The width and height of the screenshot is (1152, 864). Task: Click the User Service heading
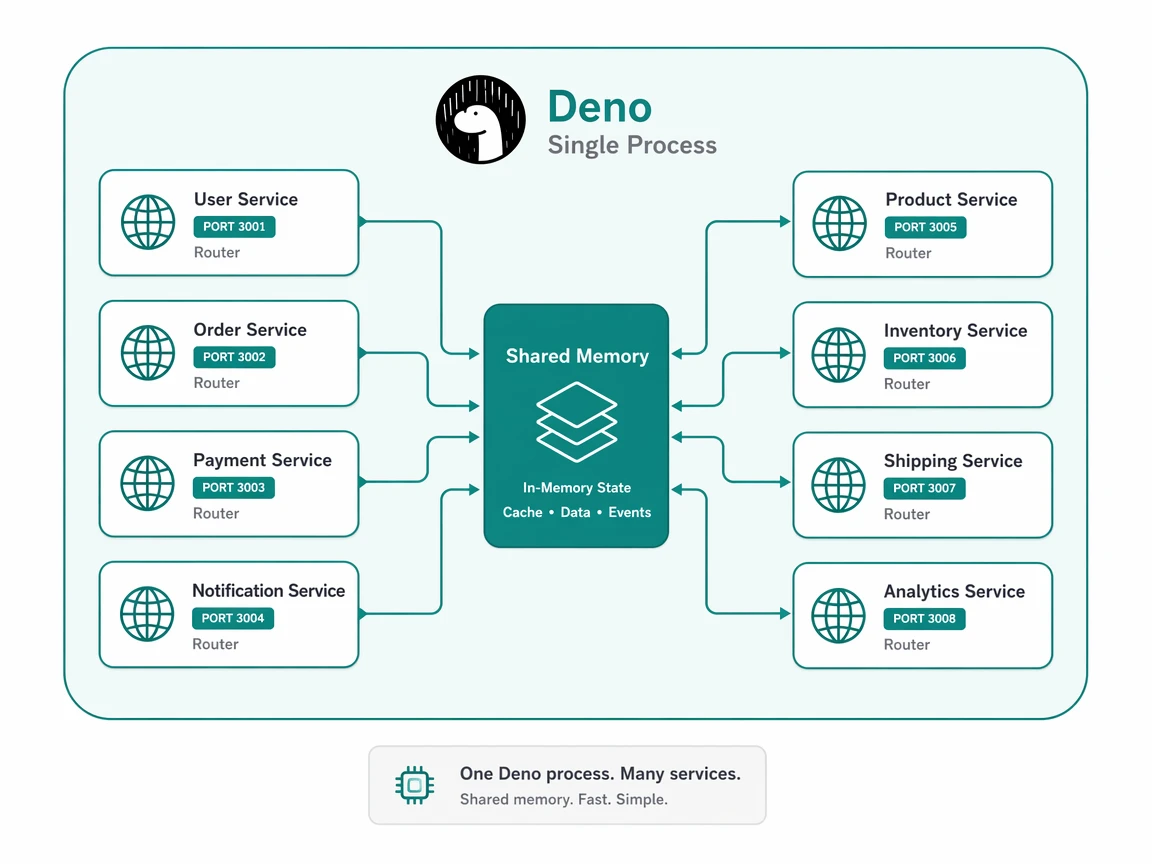(x=246, y=199)
